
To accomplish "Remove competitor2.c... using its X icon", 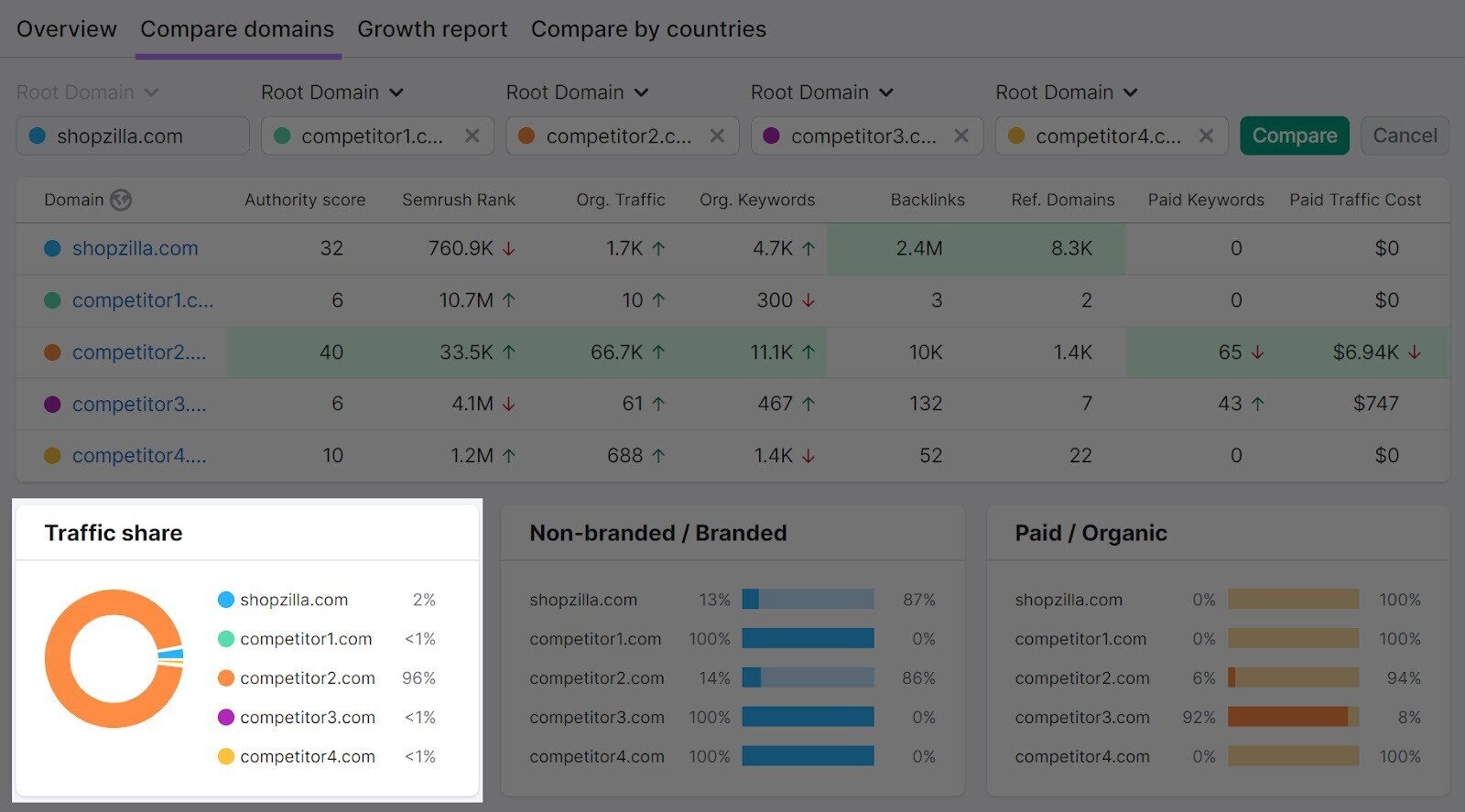I will [717, 135].
